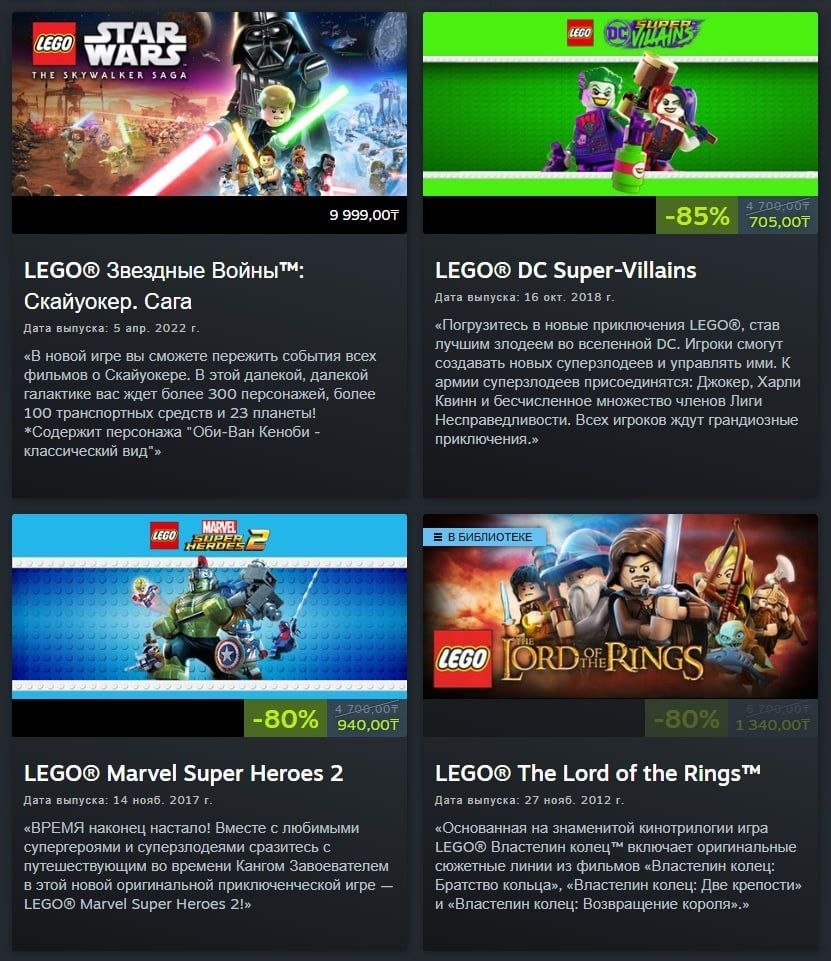Open LEGO Star Wars Skywalker Saga banner image

[x=209, y=104]
